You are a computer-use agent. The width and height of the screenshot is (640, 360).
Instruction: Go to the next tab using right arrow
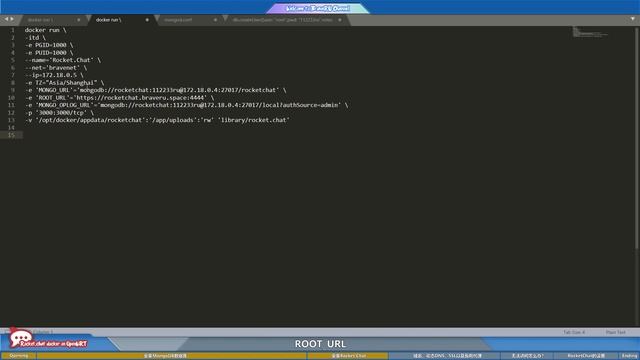click(12, 19)
